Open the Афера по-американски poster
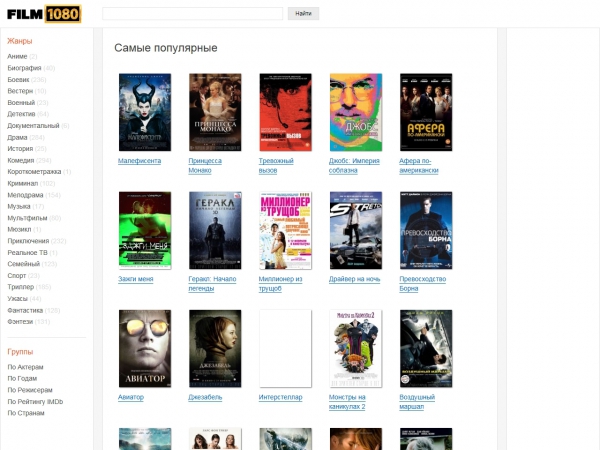Screen dimensions: 600x450 point(426,112)
